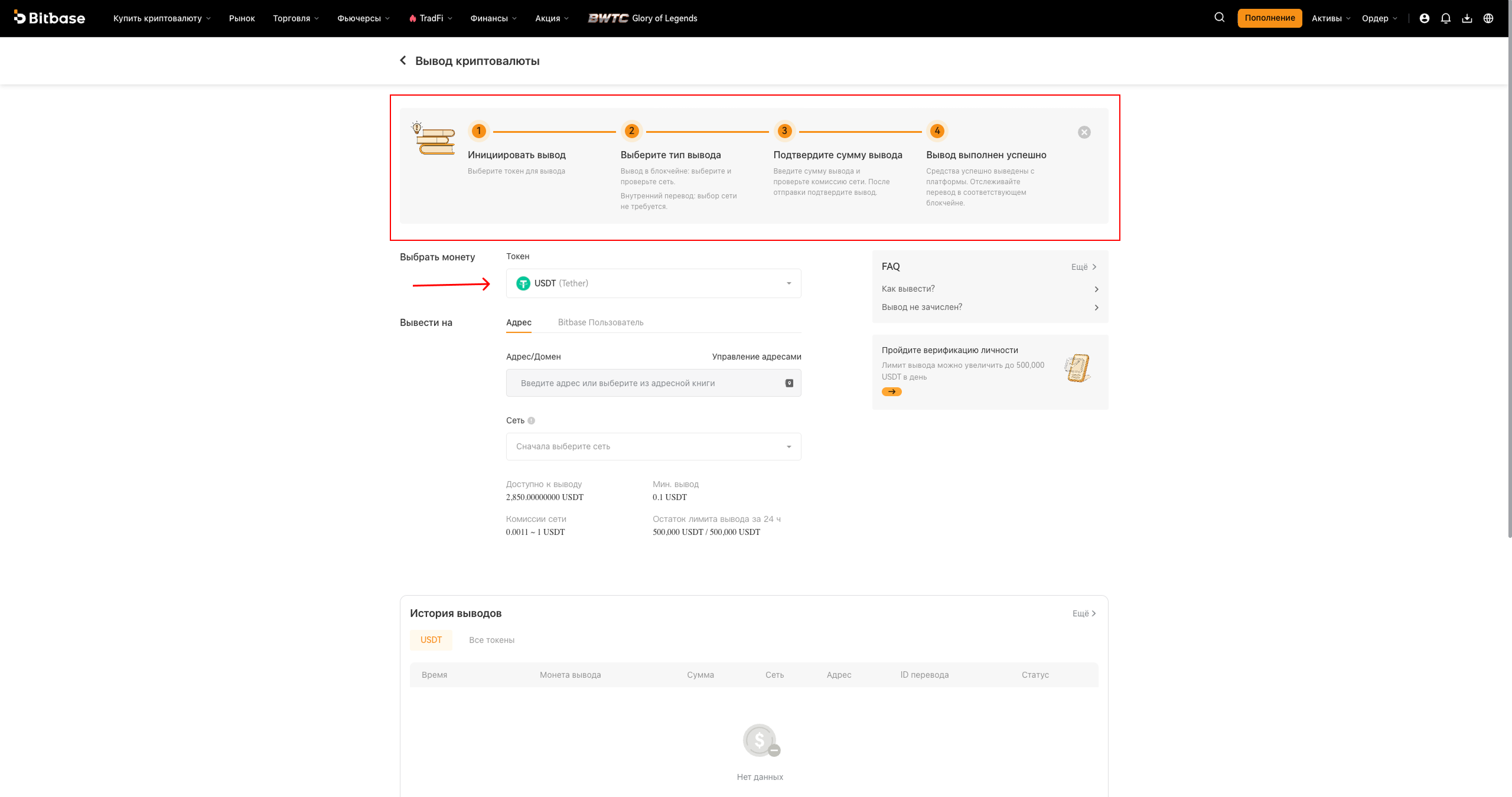This screenshot has width=1512, height=797.
Task: Click the download app icon
Action: click(1467, 18)
